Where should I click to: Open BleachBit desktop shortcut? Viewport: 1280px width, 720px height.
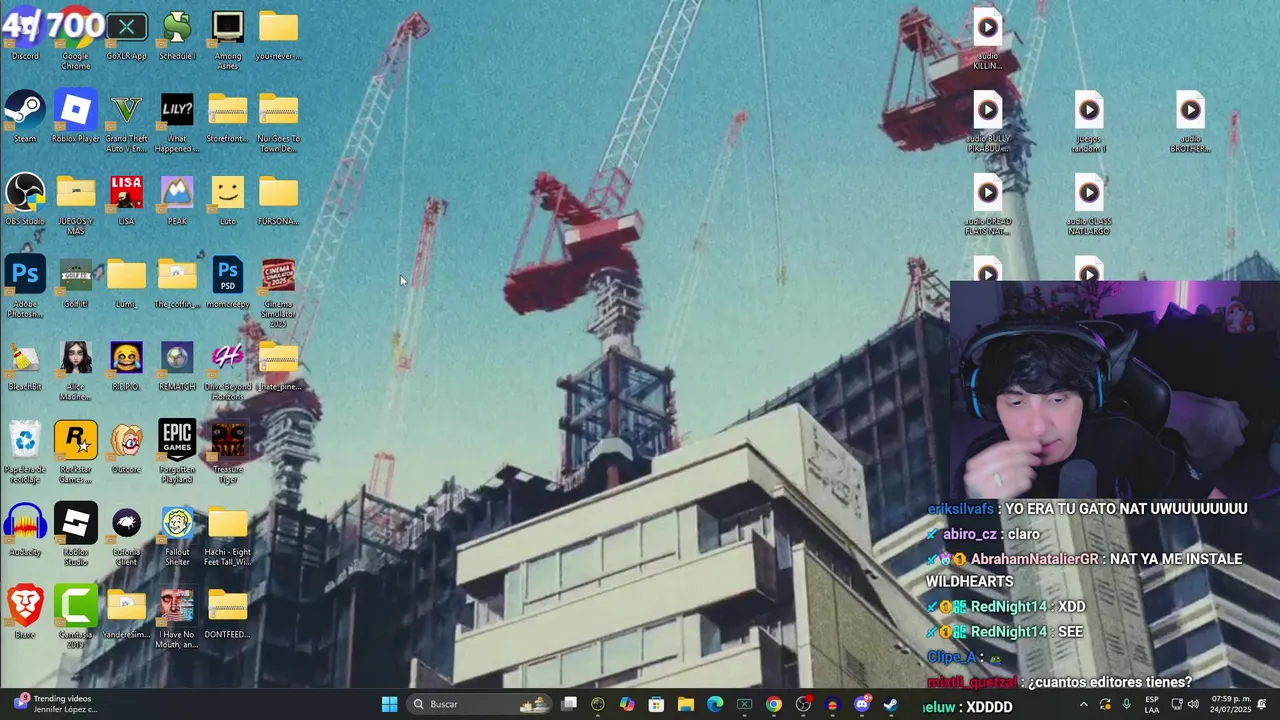25,365
